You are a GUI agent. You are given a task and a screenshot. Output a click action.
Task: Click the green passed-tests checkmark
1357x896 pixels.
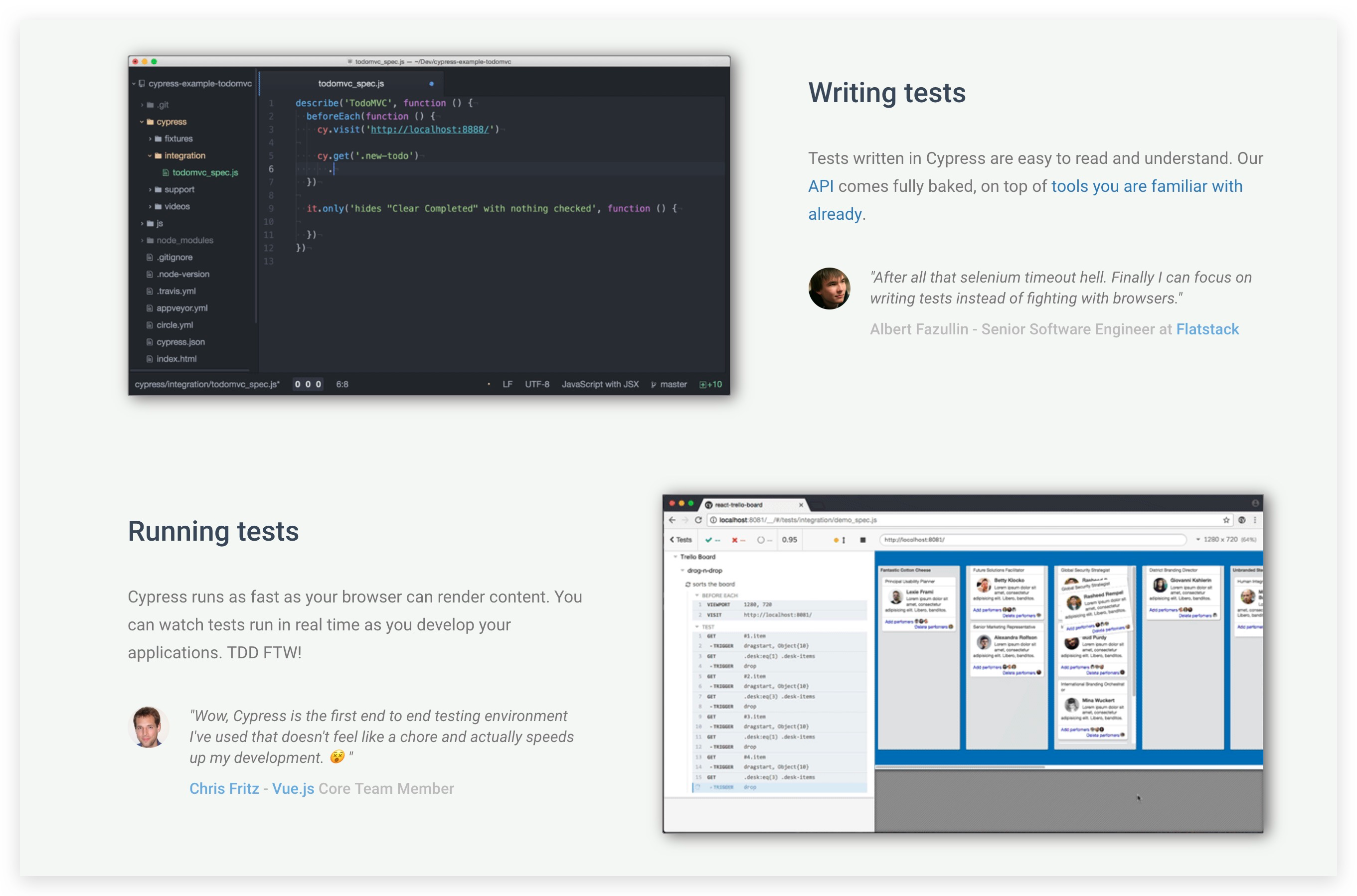[708, 540]
